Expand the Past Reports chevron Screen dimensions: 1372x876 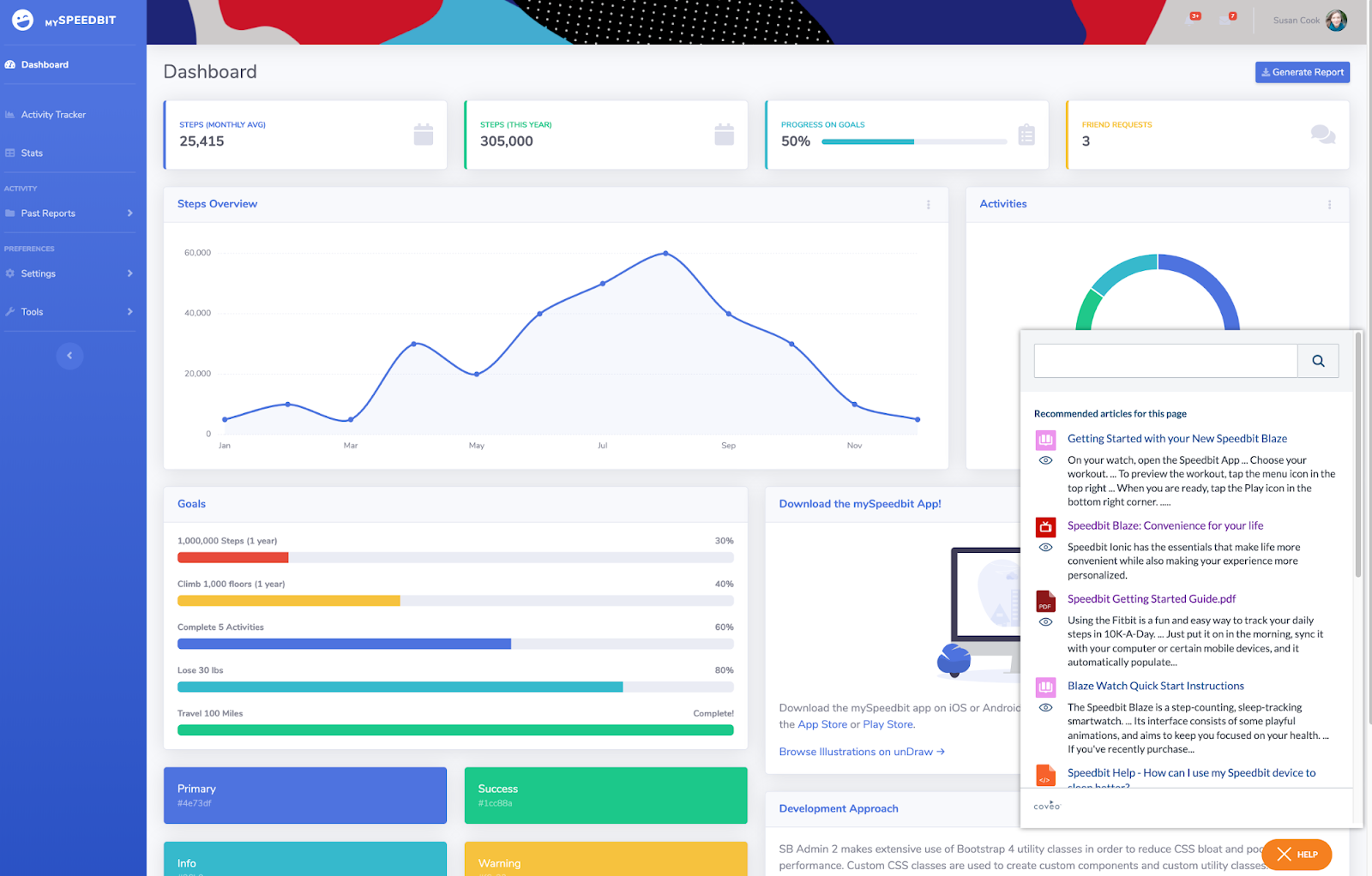(130, 213)
